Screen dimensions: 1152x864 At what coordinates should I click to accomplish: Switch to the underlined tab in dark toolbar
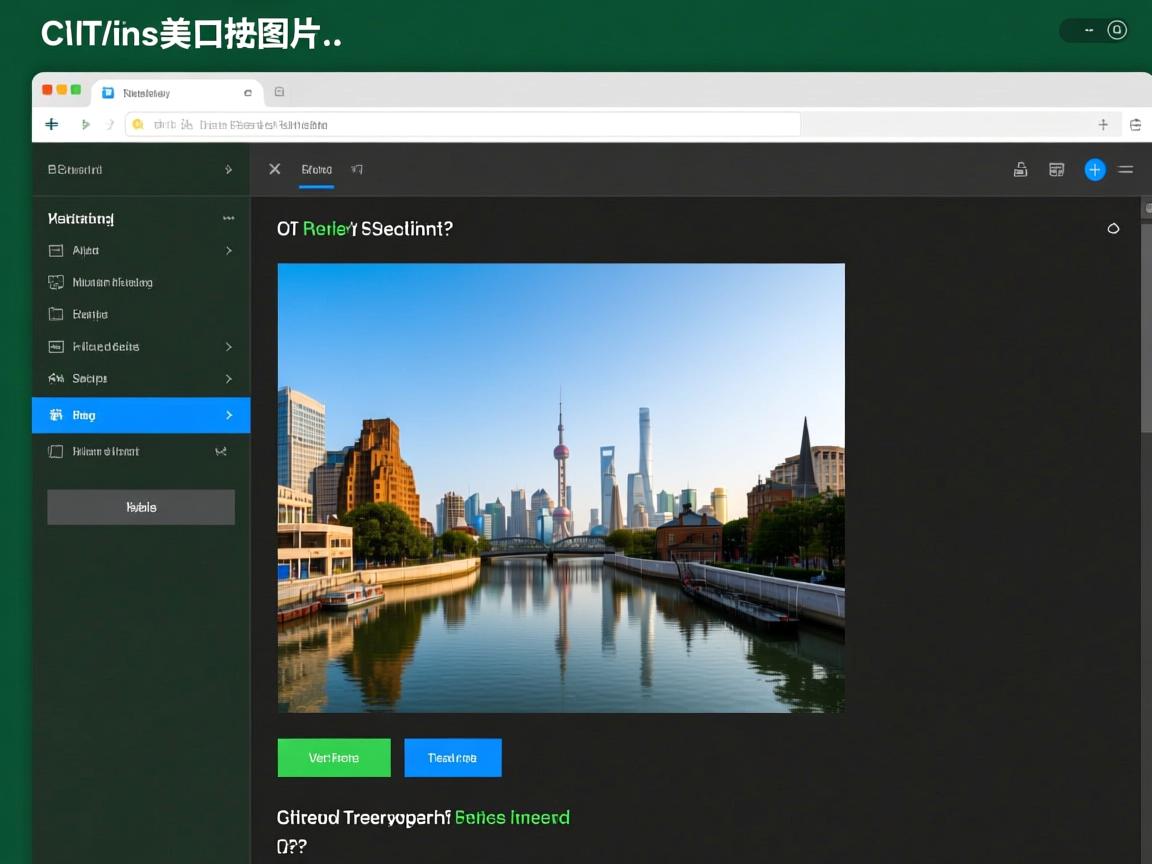point(316,170)
